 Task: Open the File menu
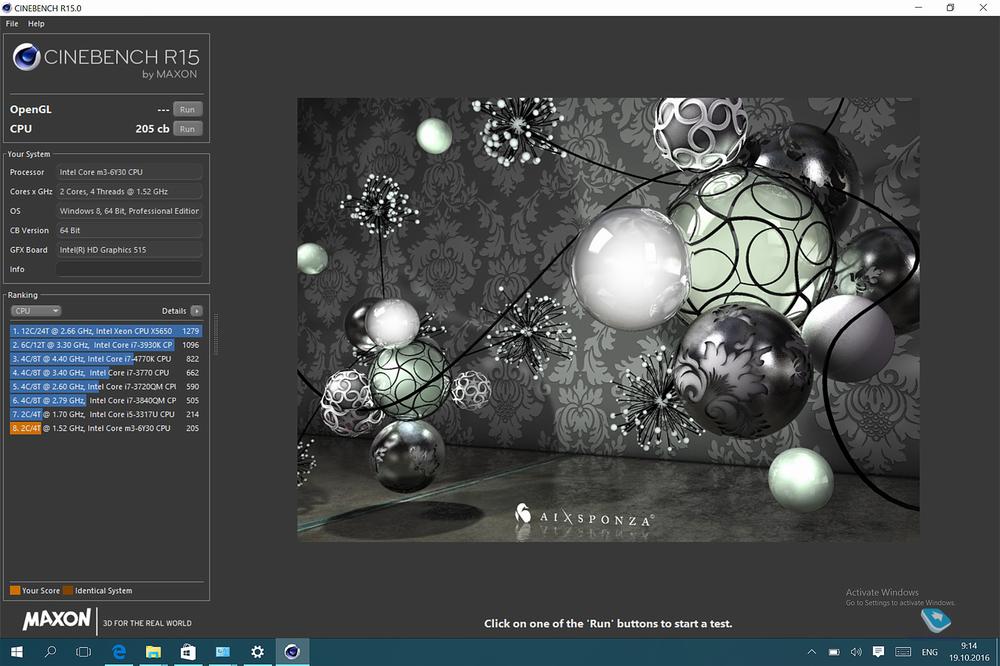[12, 23]
